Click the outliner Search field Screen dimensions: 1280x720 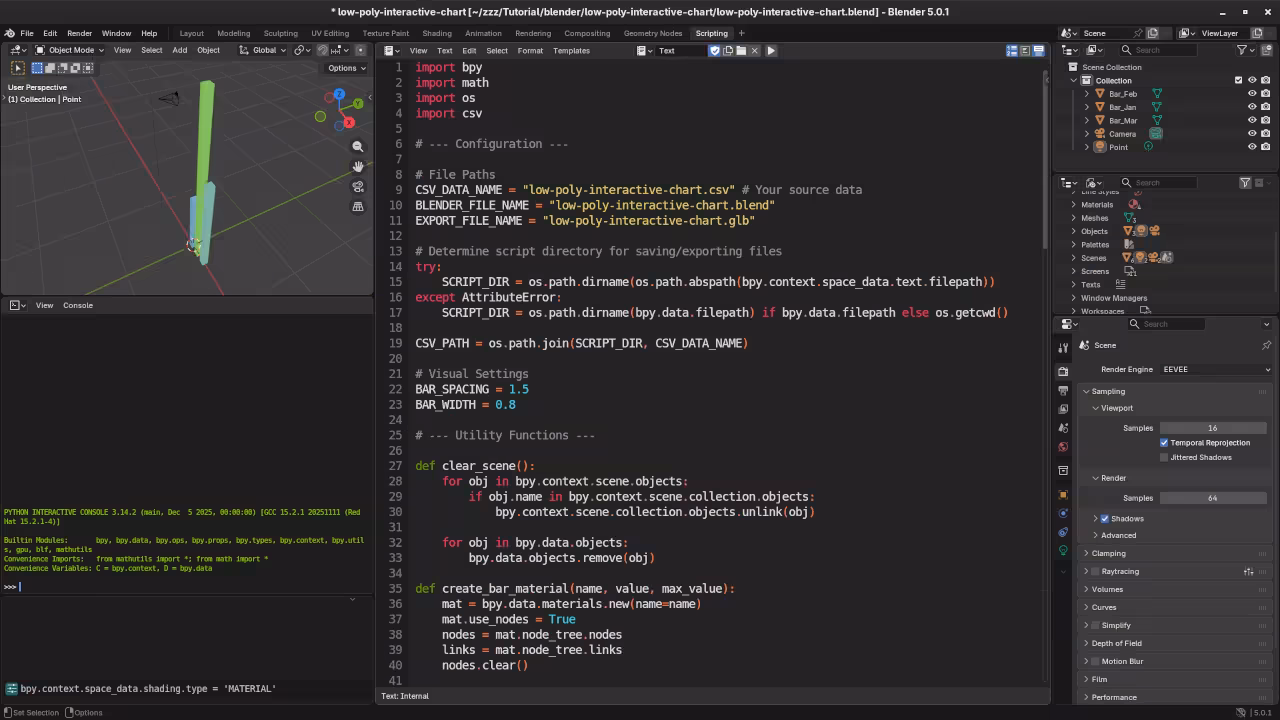(x=1160, y=50)
